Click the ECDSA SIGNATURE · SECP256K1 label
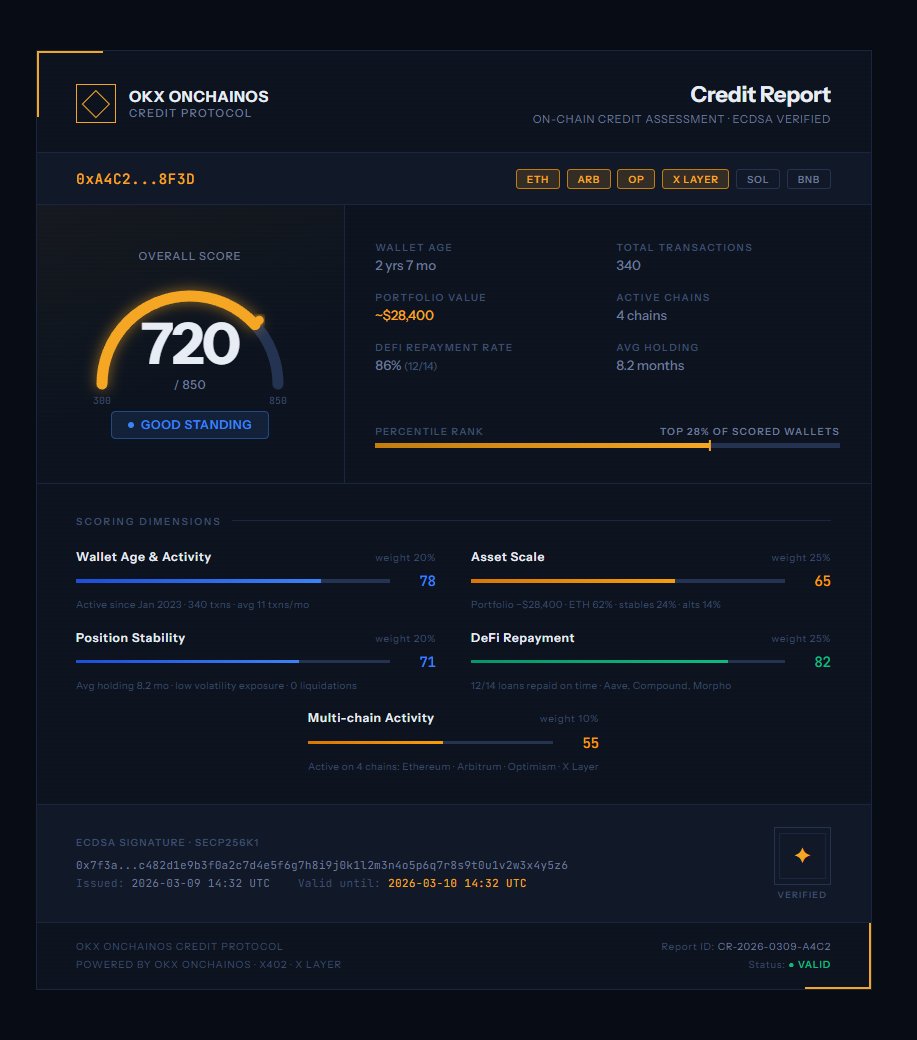The height and width of the screenshot is (1040, 917). click(167, 842)
